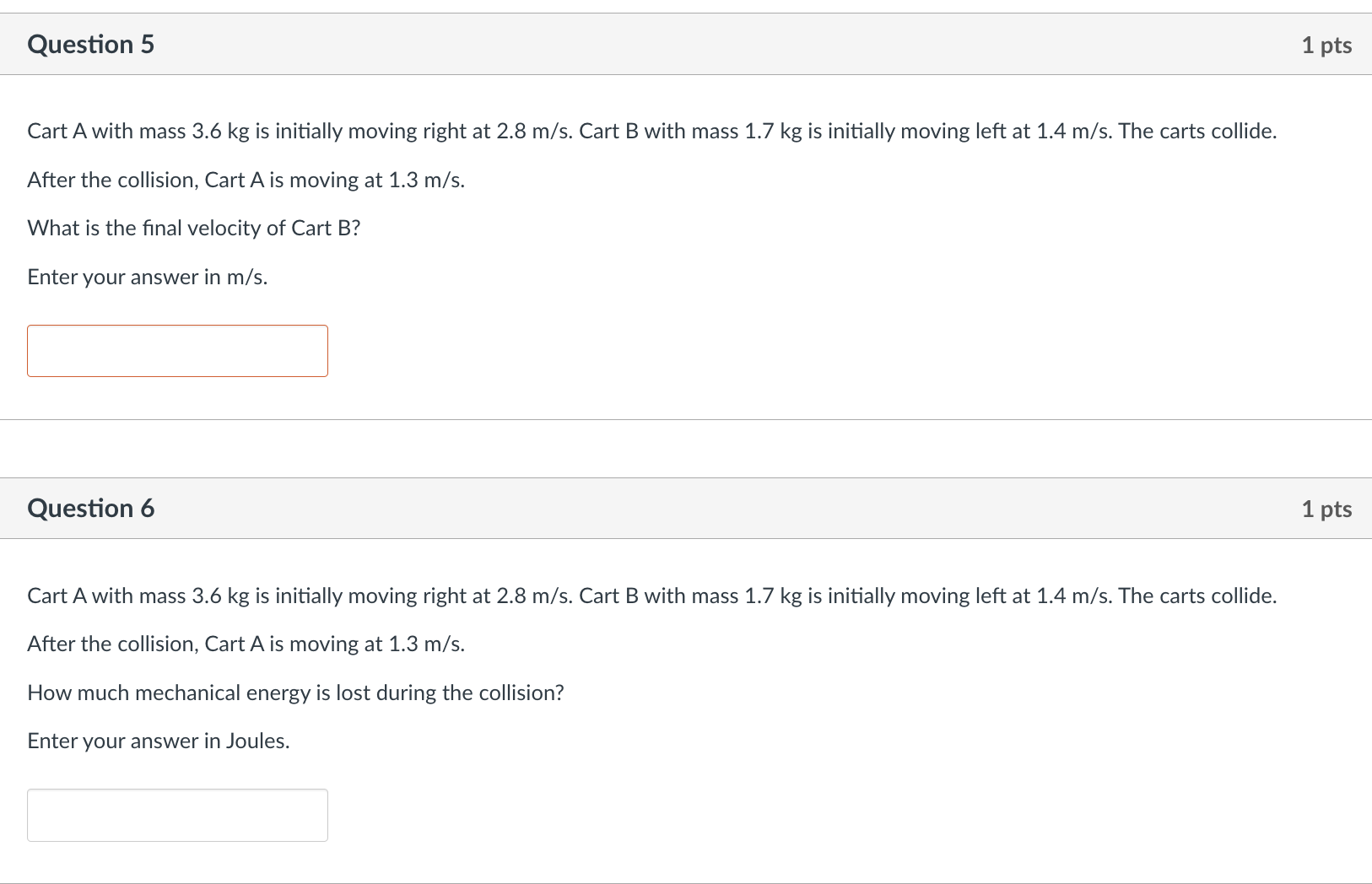This screenshot has width=1372, height=884.
Task: Click the Question 5 answer input field
Action: 177,350
